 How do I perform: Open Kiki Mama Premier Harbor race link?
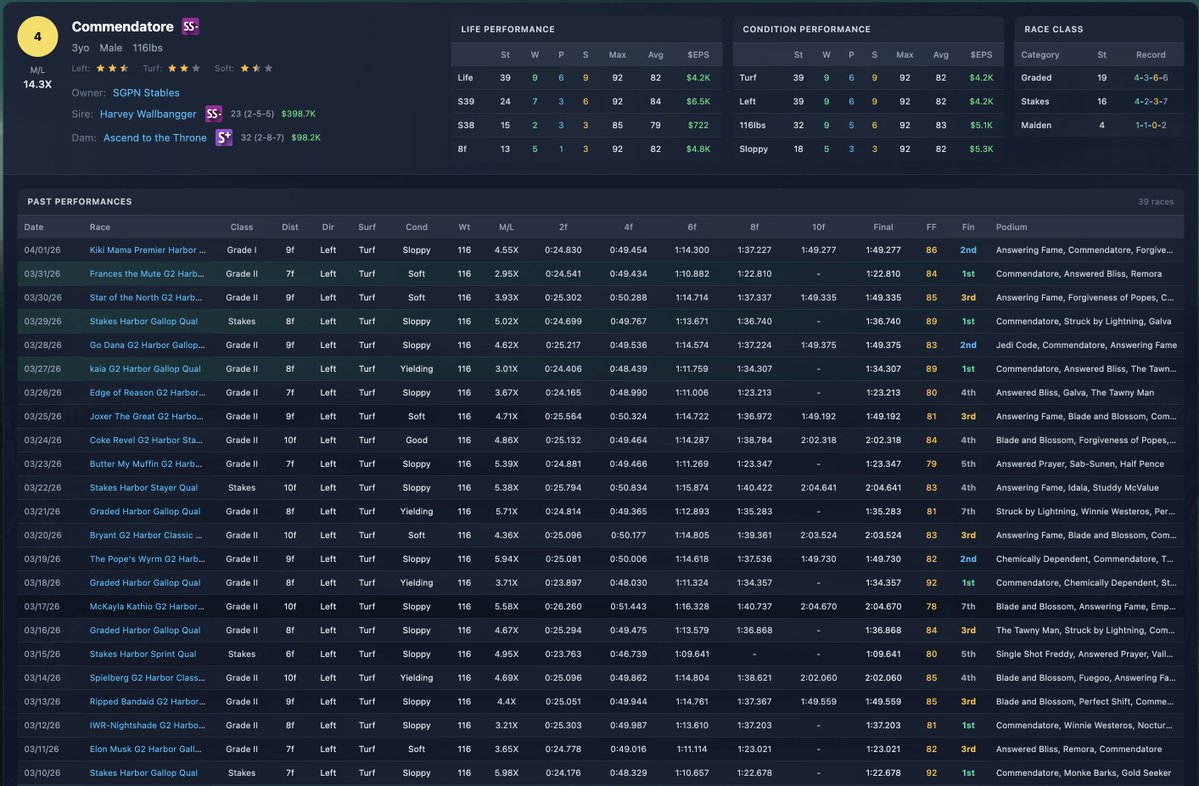[148, 250]
